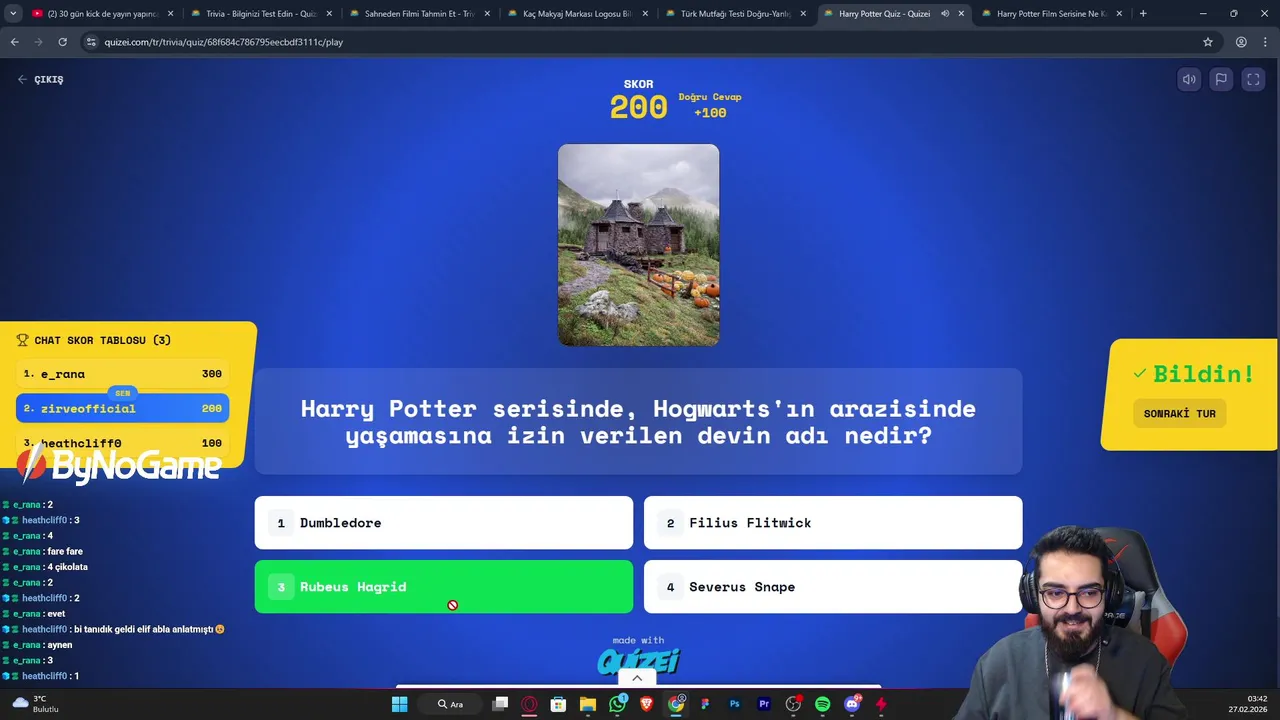
Task: Go back using the ÇIKIŞ exit arrow
Action: (x=40, y=79)
